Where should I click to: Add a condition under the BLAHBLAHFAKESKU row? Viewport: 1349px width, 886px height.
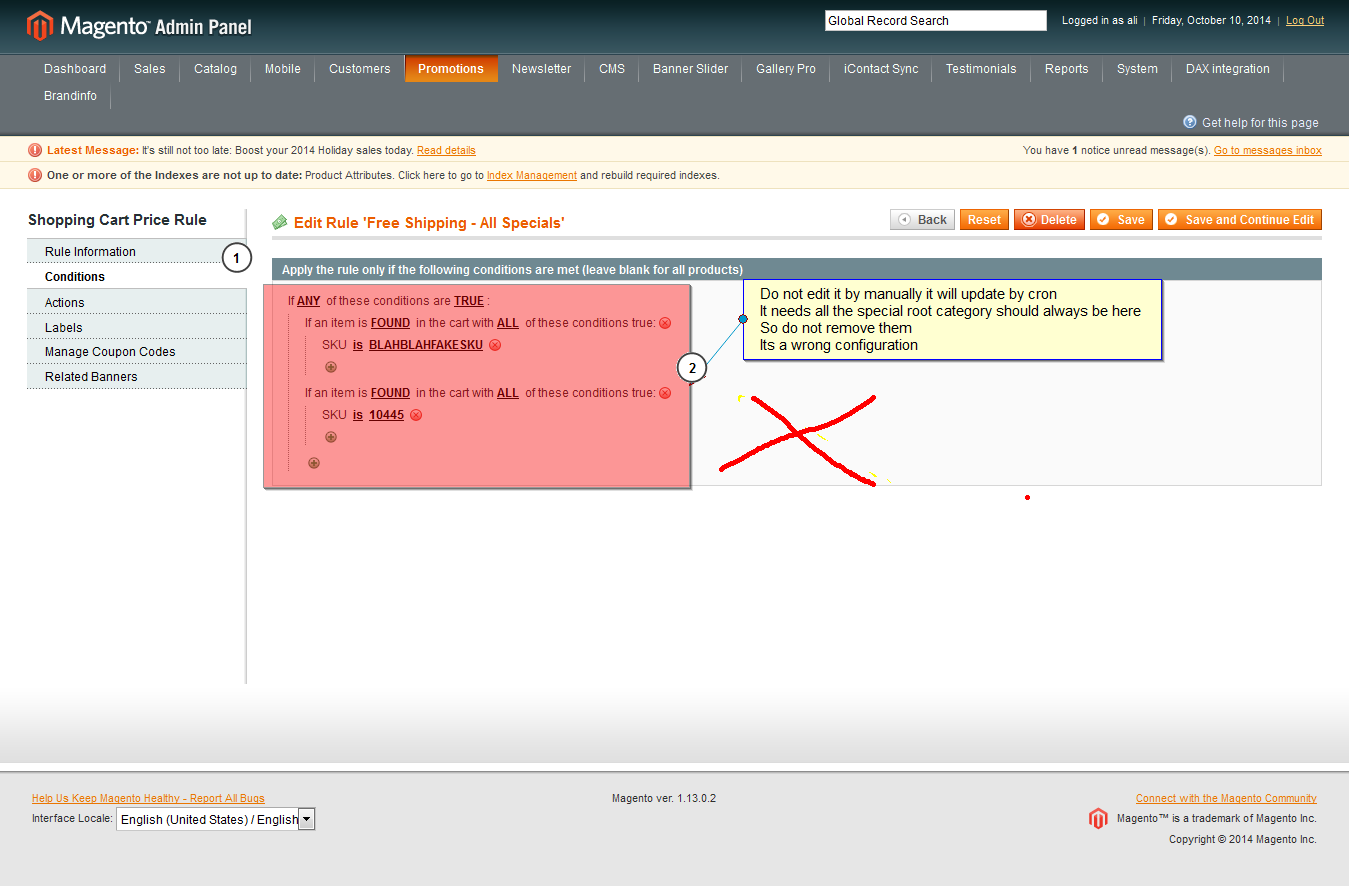click(x=331, y=367)
